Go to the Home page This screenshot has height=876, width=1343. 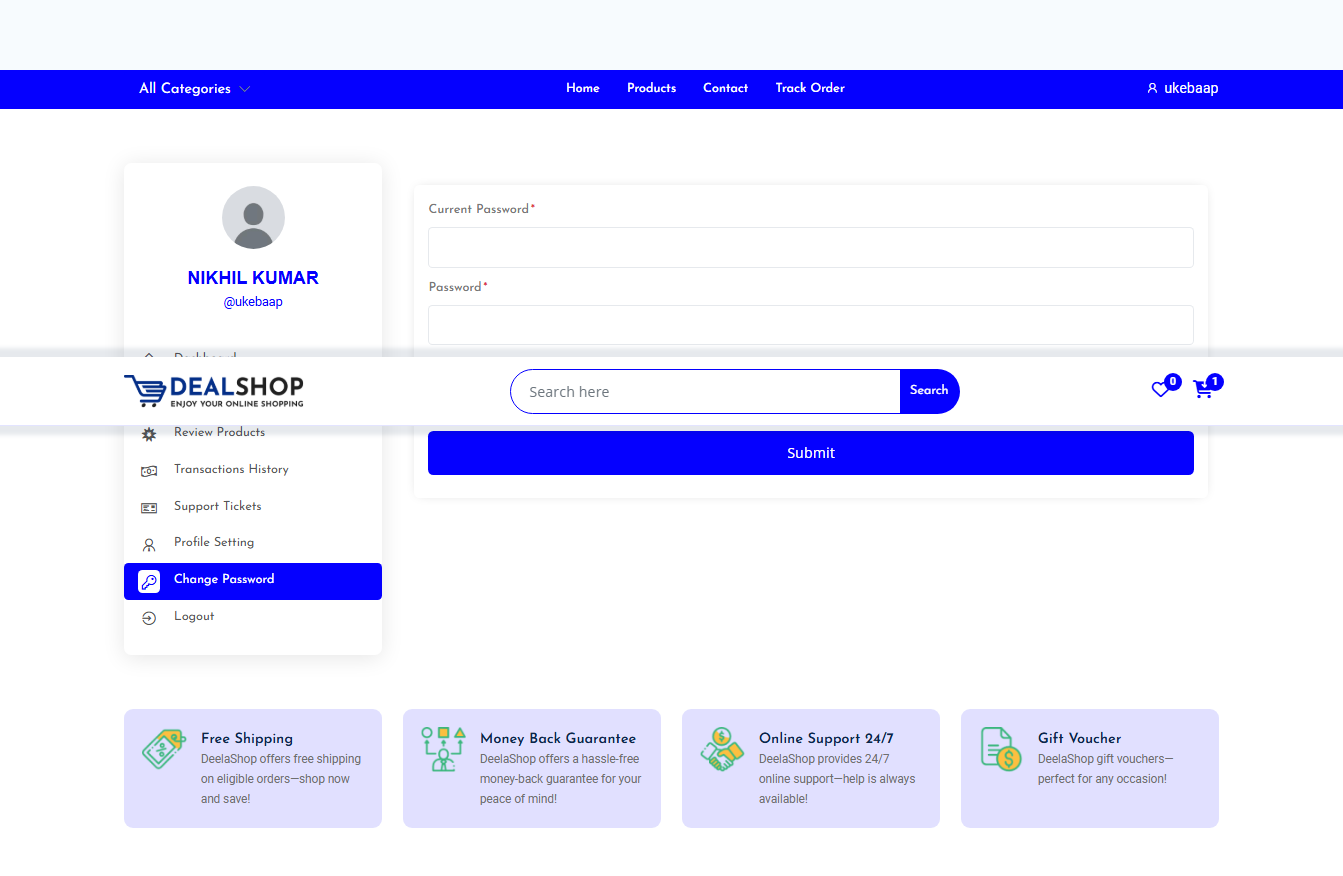click(582, 88)
